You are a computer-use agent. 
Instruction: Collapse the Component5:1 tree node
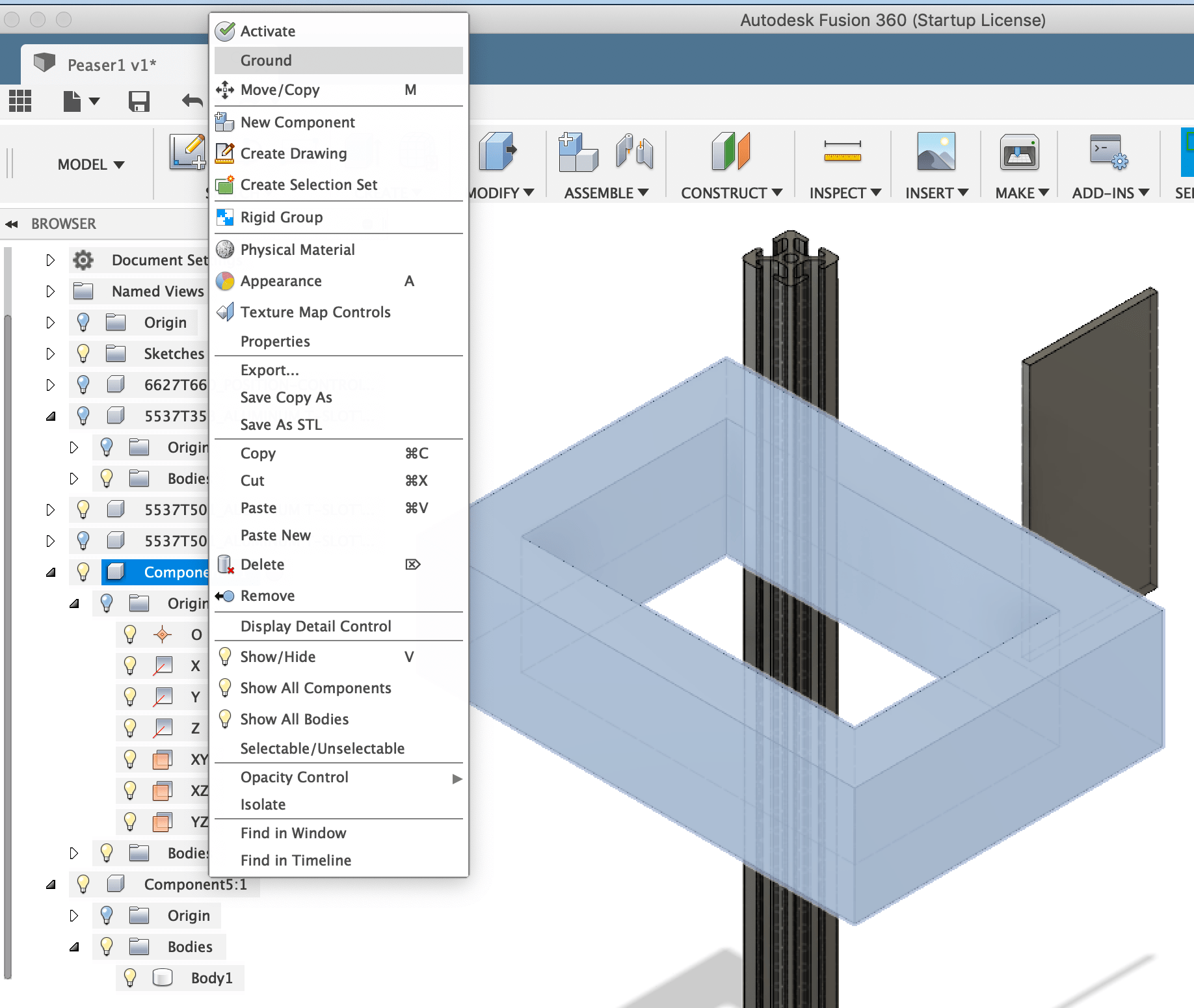51,884
